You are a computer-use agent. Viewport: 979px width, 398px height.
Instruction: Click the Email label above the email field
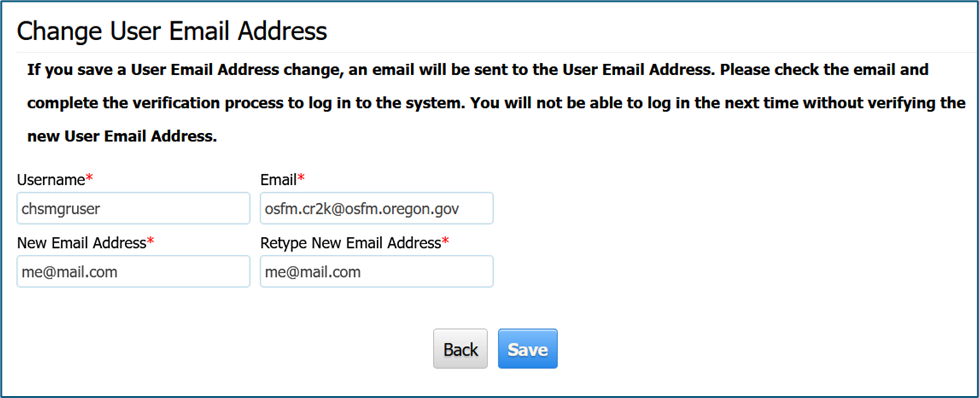[x=278, y=180]
